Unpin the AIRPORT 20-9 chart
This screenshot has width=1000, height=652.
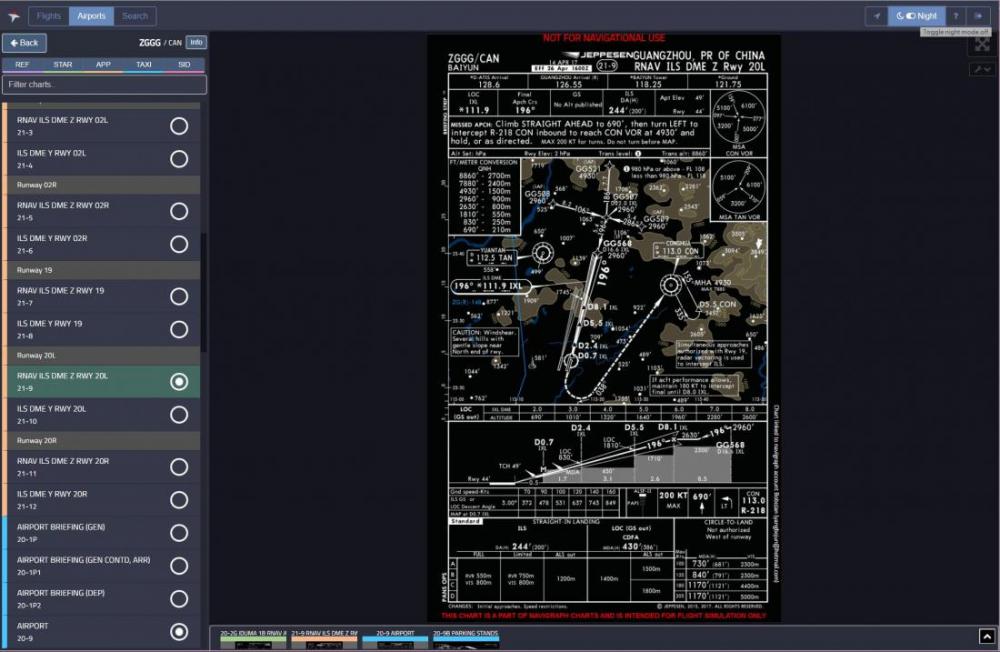179,632
